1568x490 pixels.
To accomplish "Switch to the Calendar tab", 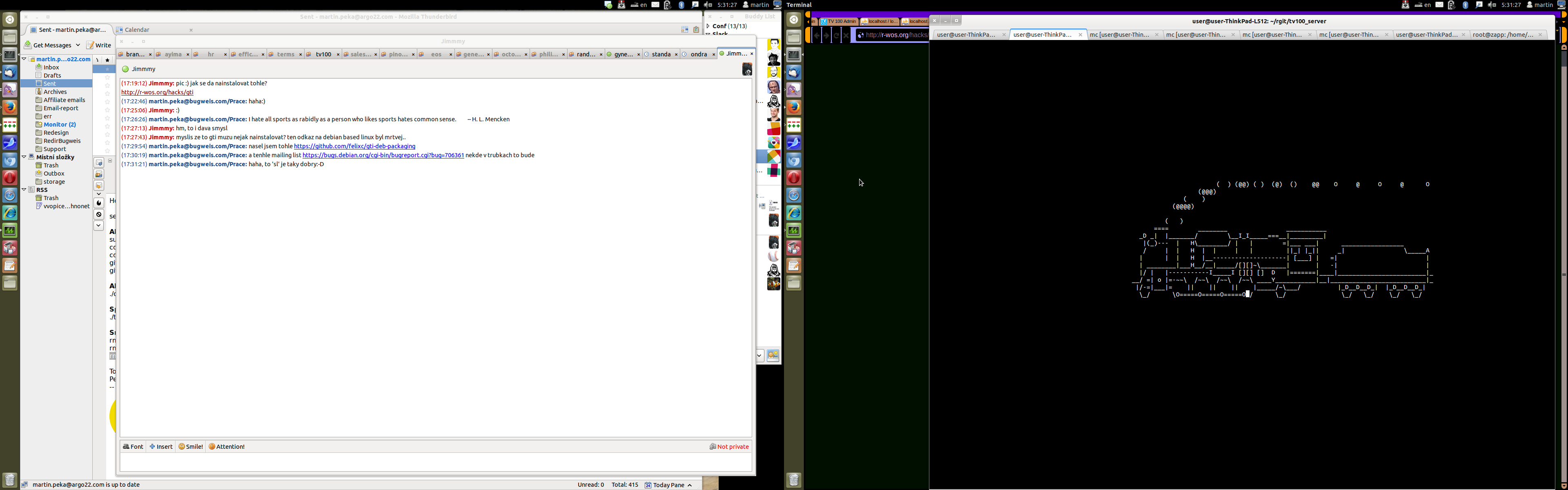I will point(138,30).
